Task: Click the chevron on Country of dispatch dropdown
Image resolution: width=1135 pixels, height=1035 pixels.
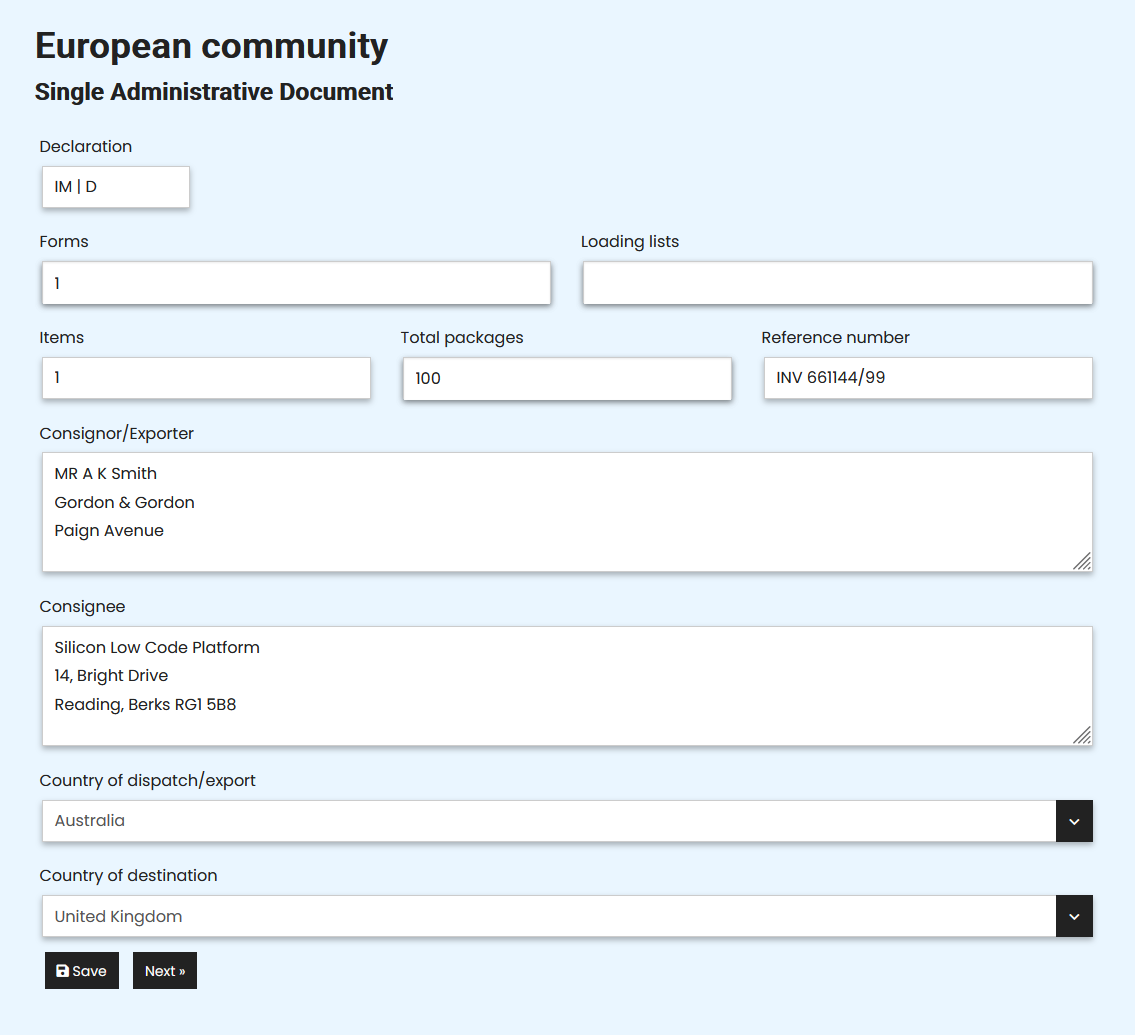Action: [1074, 821]
